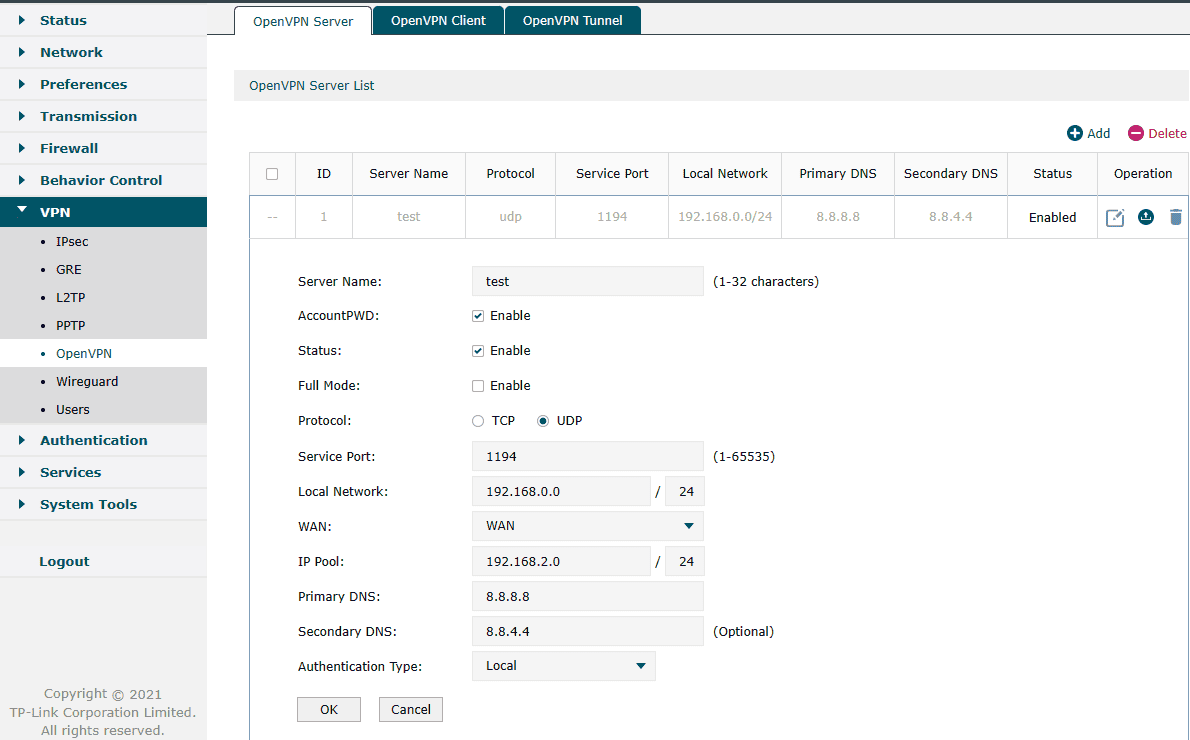Click the 1194 cell in server table
The height and width of the screenshot is (740, 1190).
(612, 217)
